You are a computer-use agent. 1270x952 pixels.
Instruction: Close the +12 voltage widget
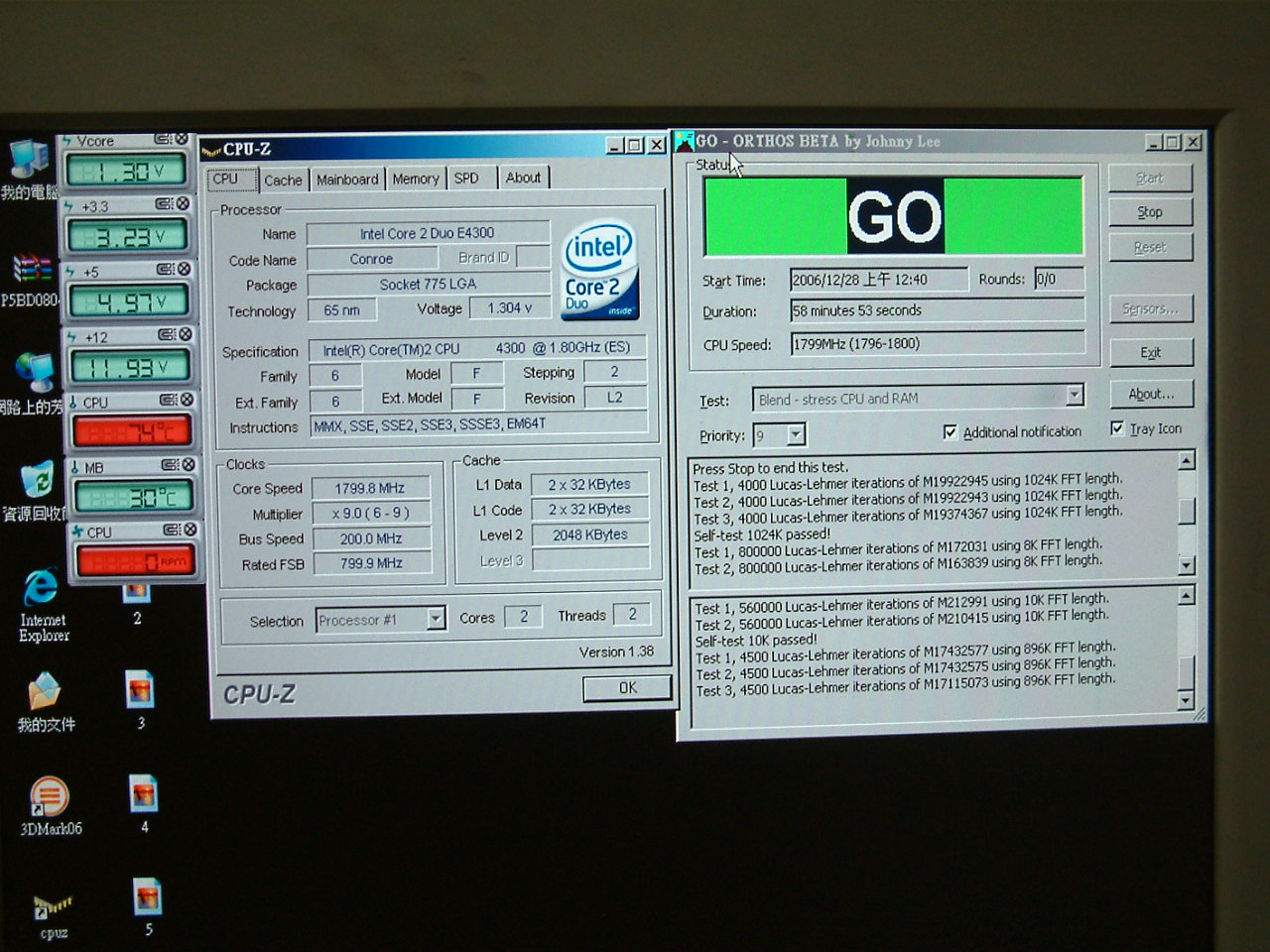185,334
